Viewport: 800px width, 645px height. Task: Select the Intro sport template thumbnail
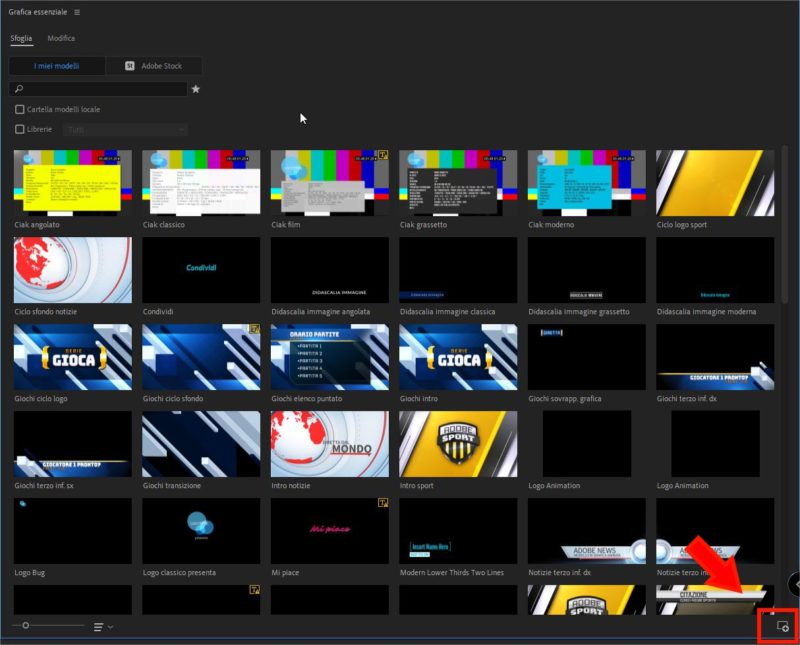[x=457, y=445]
